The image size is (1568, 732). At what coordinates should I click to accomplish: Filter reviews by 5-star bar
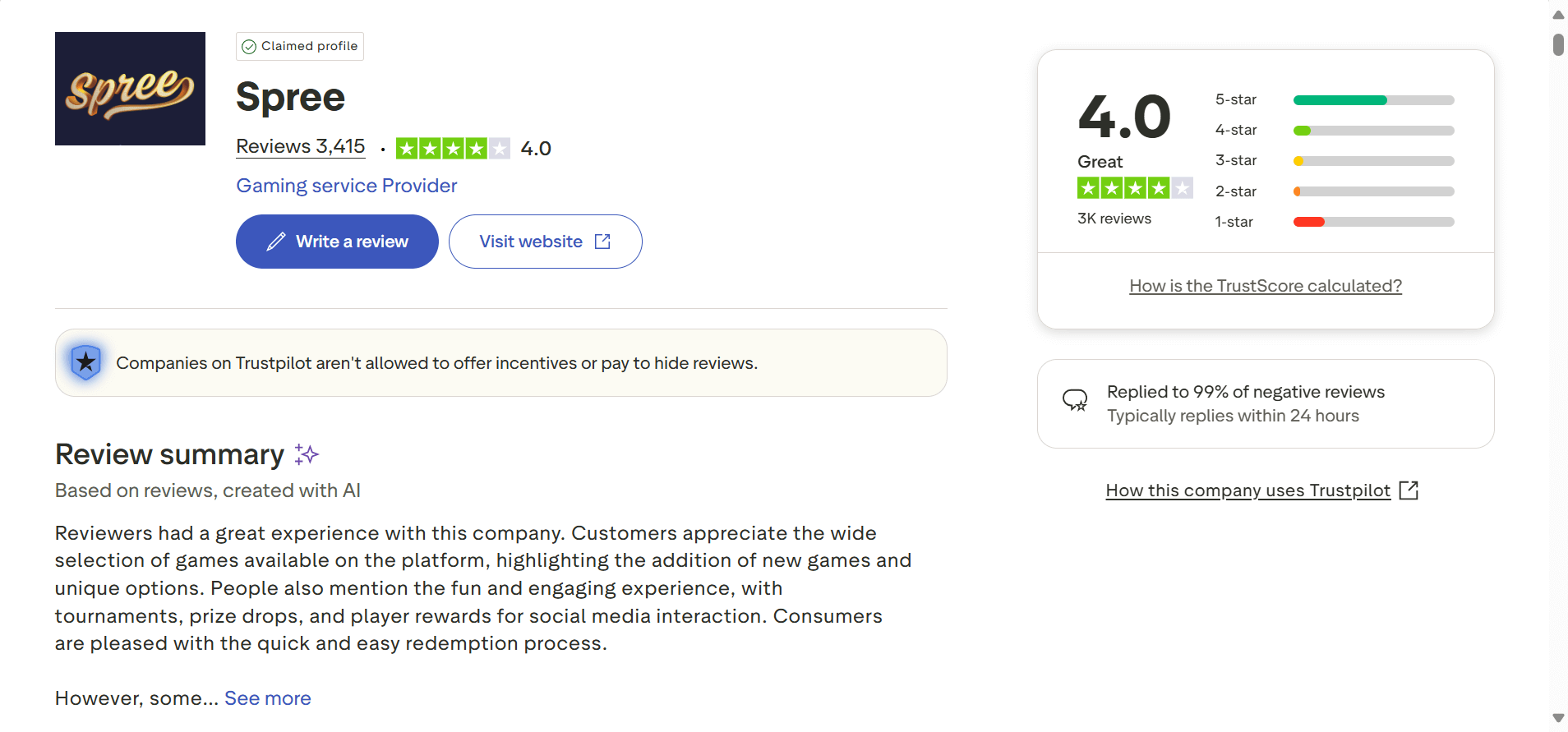point(1373,100)
